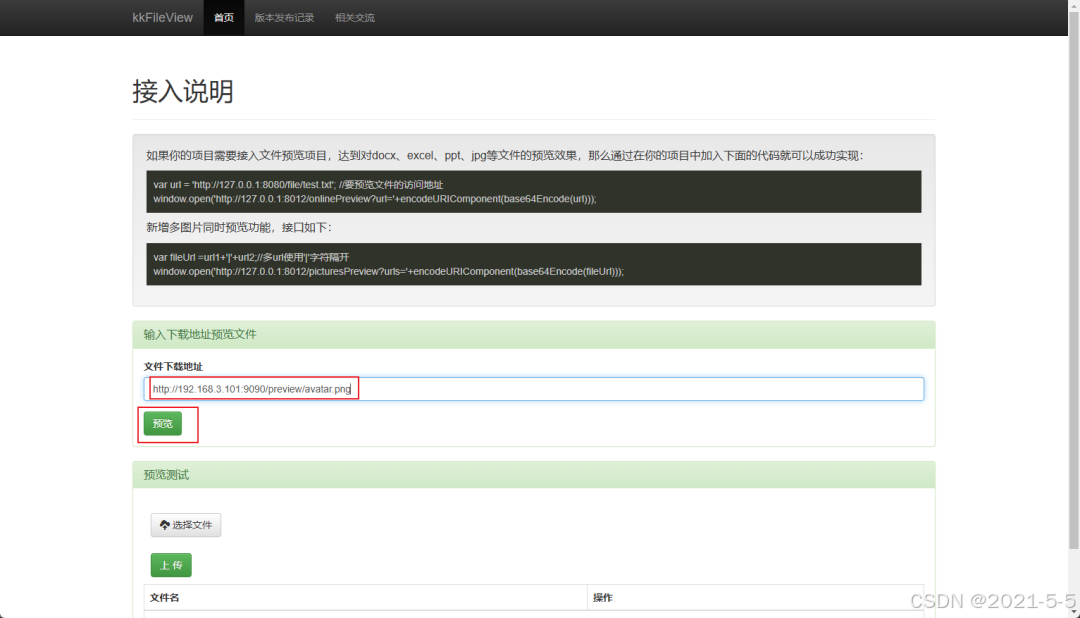
Task: Select the URL text http://192.168.3.101:9090/preview/avatar.png
Action: click(251, 388)
